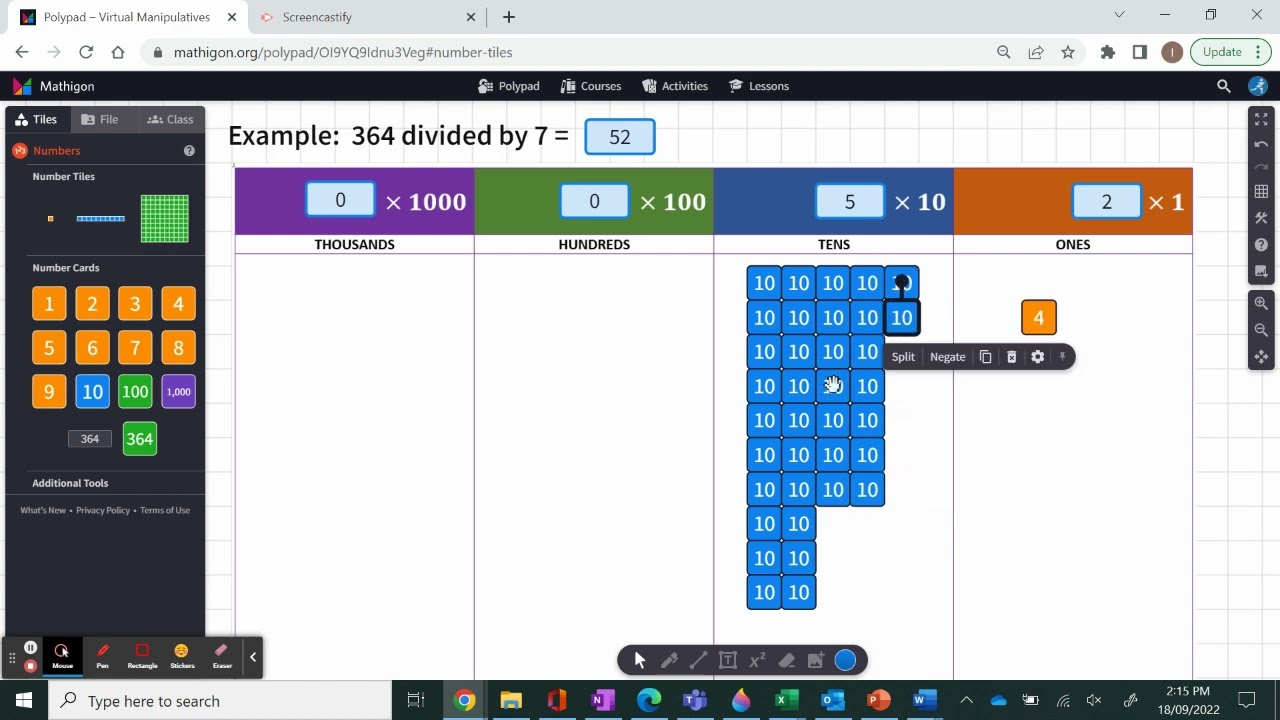Open the Terms of Use link
Screen dimensions: 1280x720
[x=165, y=510]
